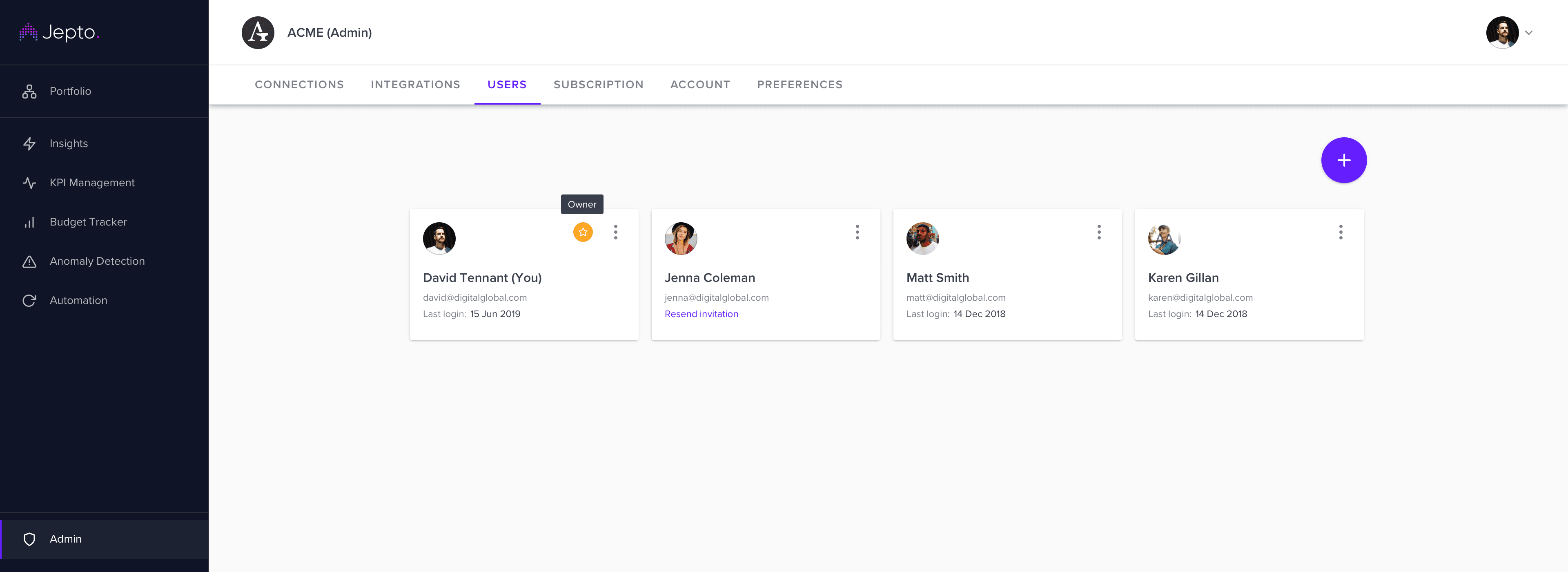The height and width of the screenshot is (572, 1568).
Task: Open the Preferences tab
Action: click(800, 85)
